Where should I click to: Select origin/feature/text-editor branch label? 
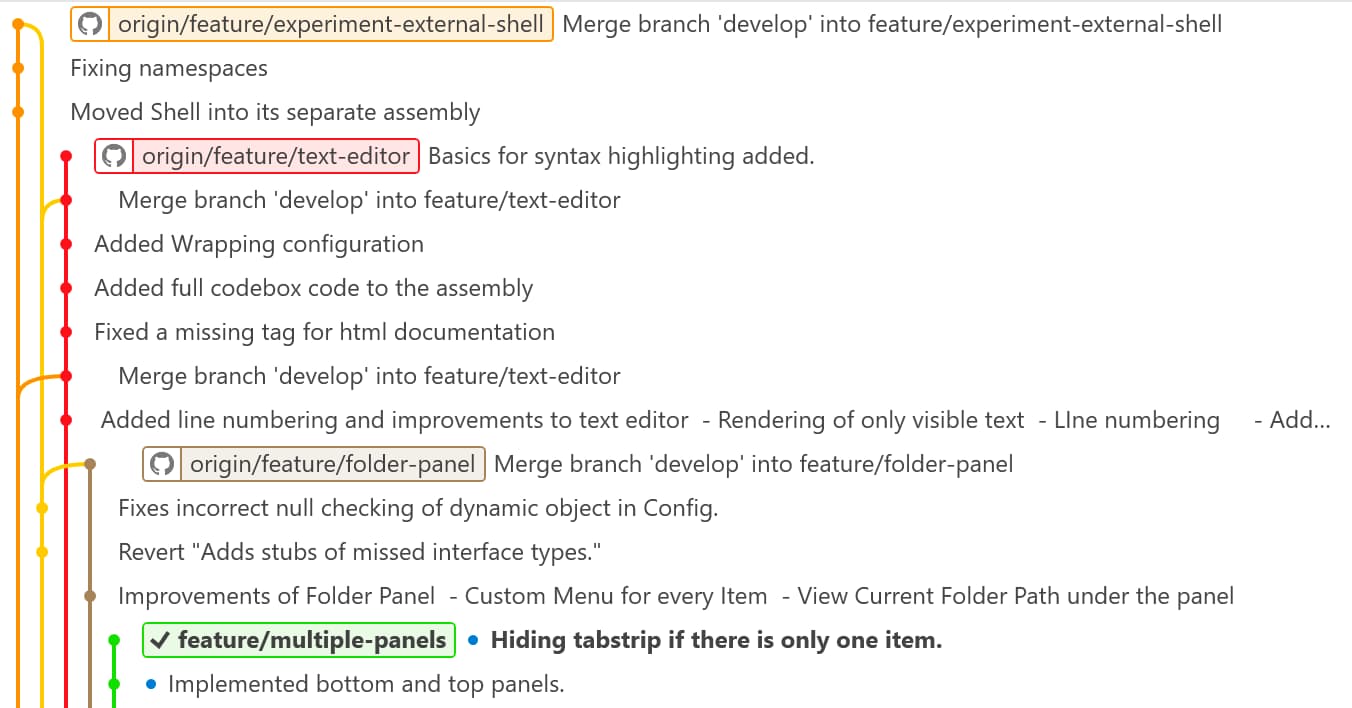(x=257, y=156)
